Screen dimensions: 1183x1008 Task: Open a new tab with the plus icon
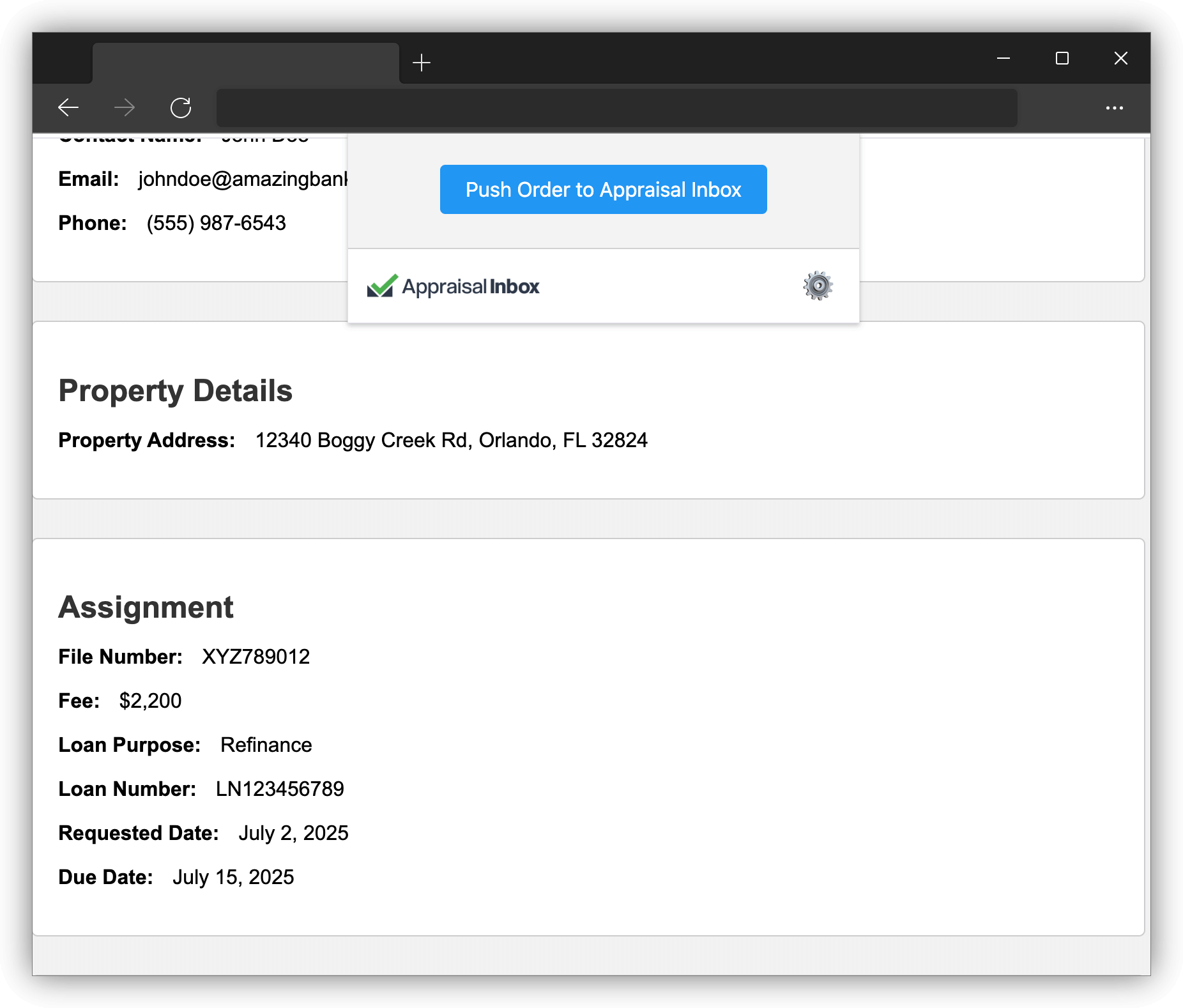(422, 63)
